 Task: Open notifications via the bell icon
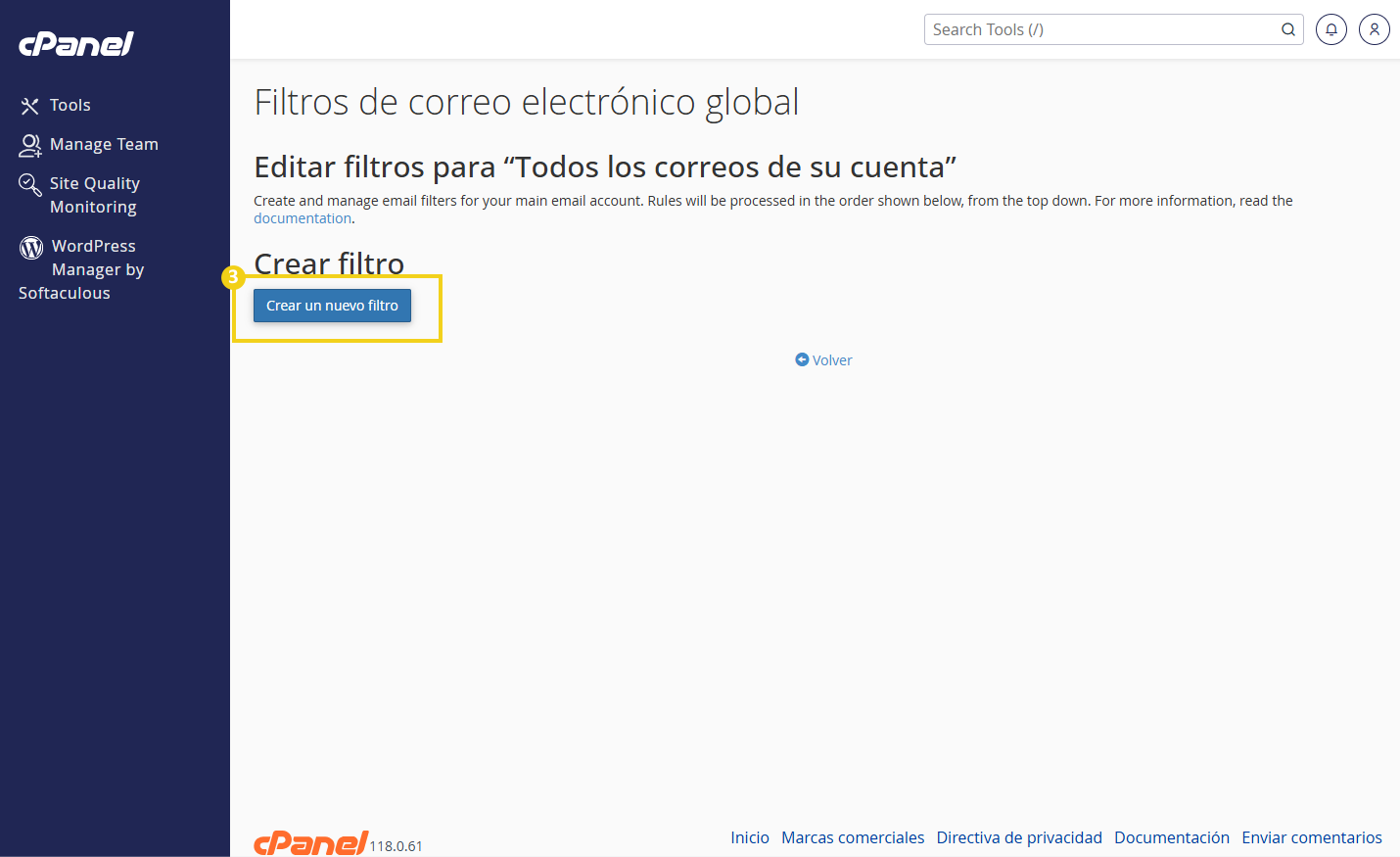[1330, 29]
